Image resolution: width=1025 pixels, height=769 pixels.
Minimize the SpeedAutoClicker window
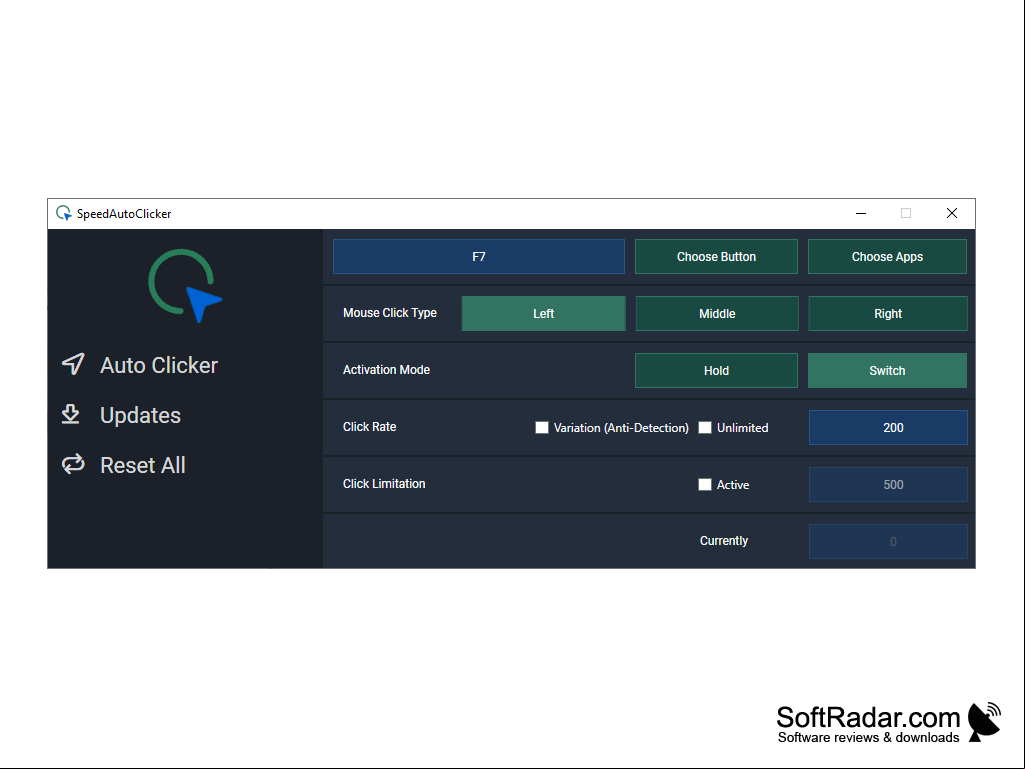[x=861, y=213]
